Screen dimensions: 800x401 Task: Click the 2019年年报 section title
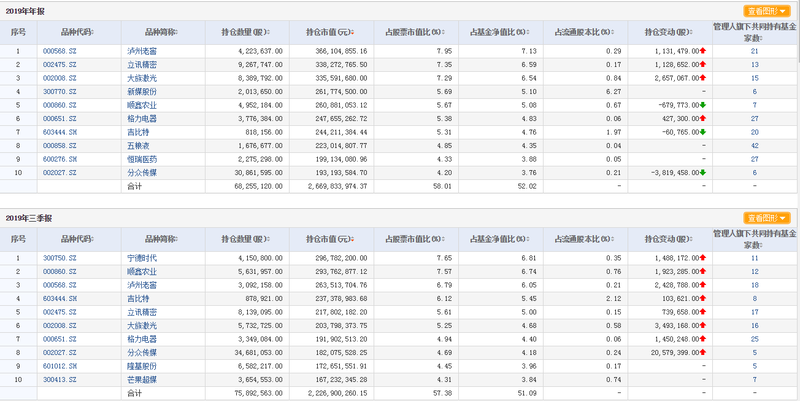coord(25,11)
